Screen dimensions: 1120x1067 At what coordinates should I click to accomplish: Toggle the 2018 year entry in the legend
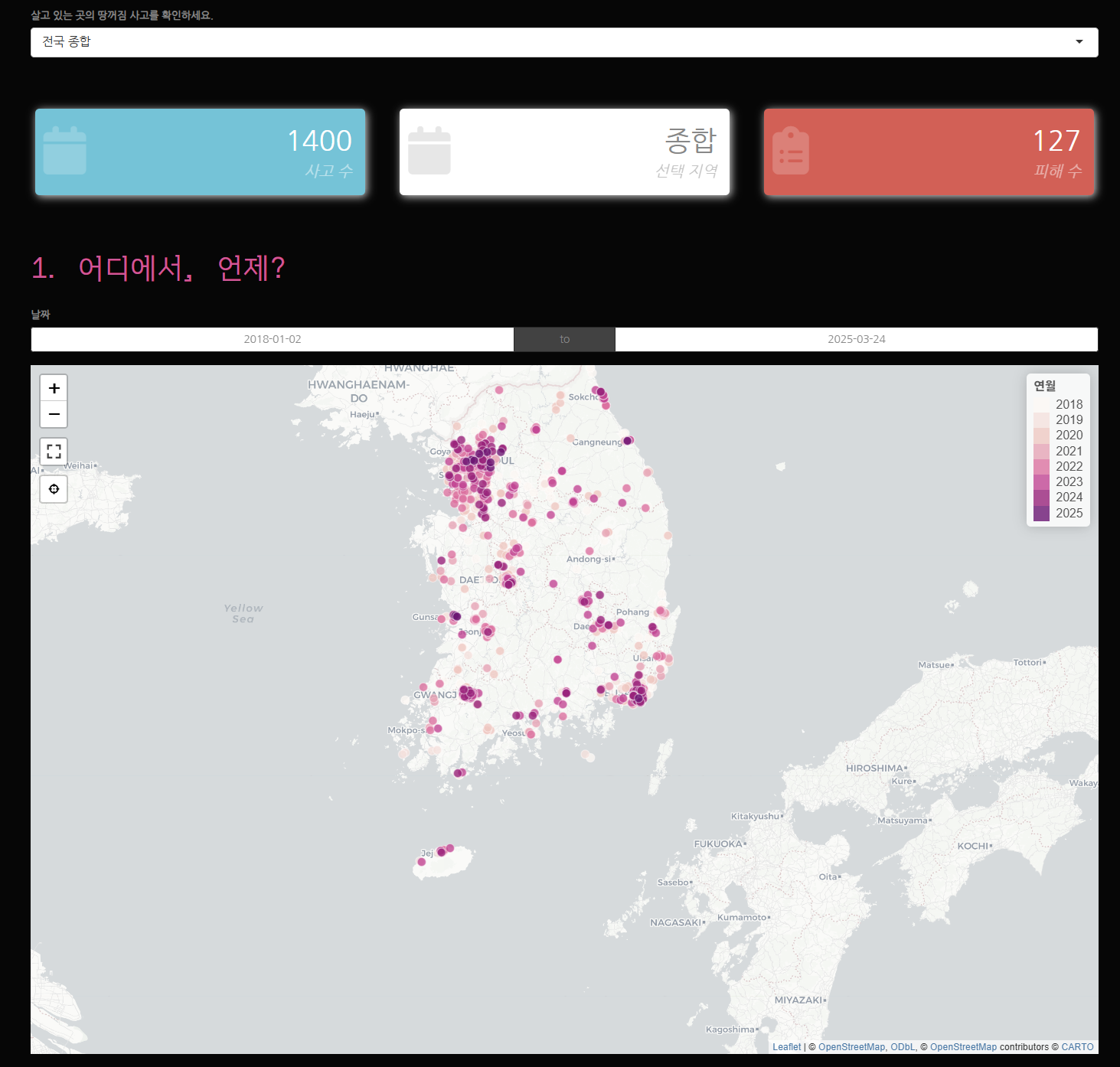1056,403
